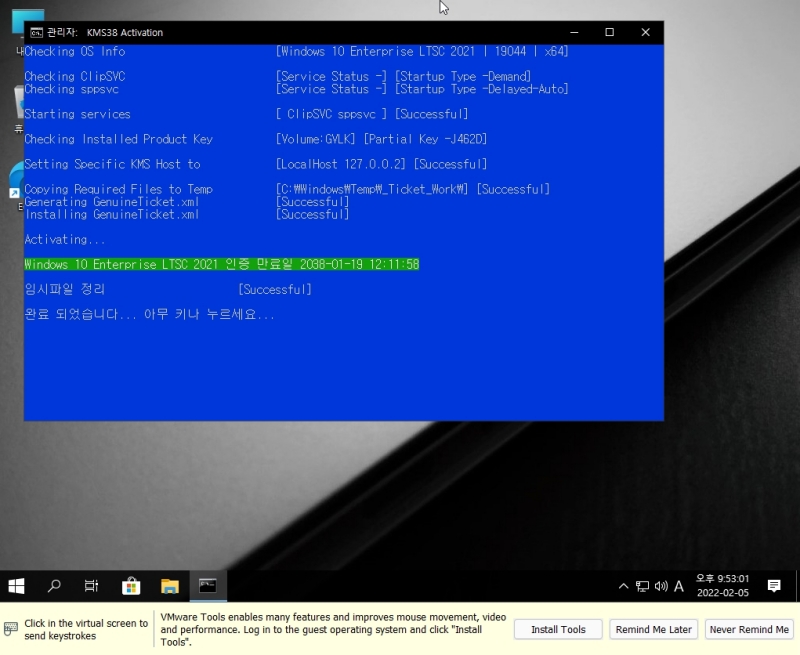Viewport: 800px width, 655px height.
Task: Open the console window system menu icon
Action: pos(36,33)
